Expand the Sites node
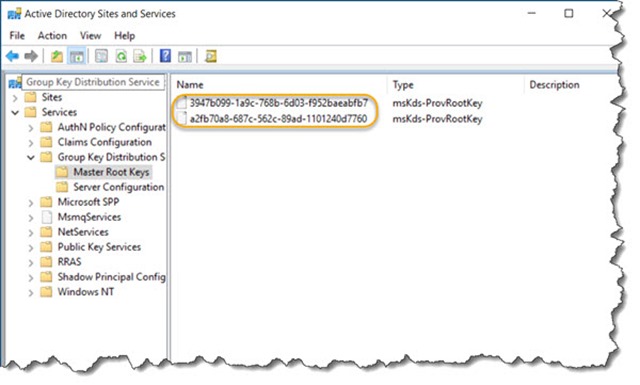640x385 pixels. click(15, 98)
